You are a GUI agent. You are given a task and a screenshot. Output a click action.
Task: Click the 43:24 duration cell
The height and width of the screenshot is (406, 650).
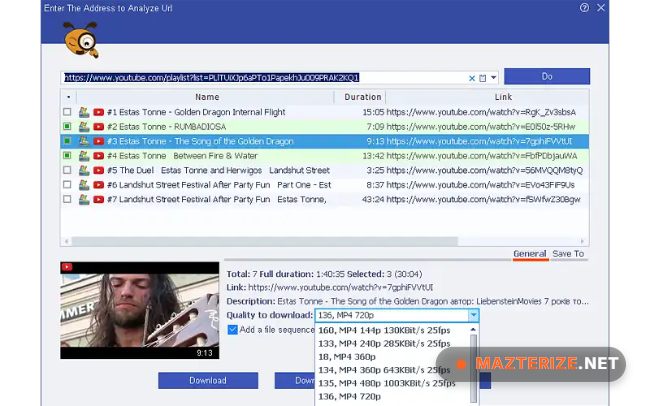pyautogui.click(x=373, y=199)
